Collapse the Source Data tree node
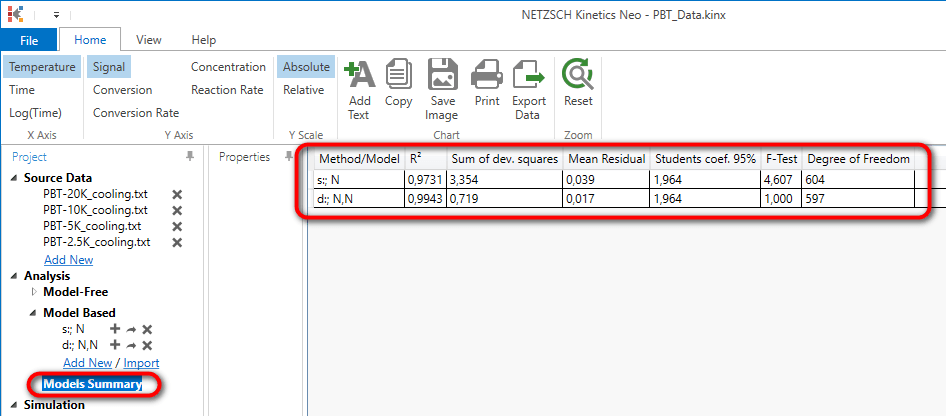 click(14, 178)
